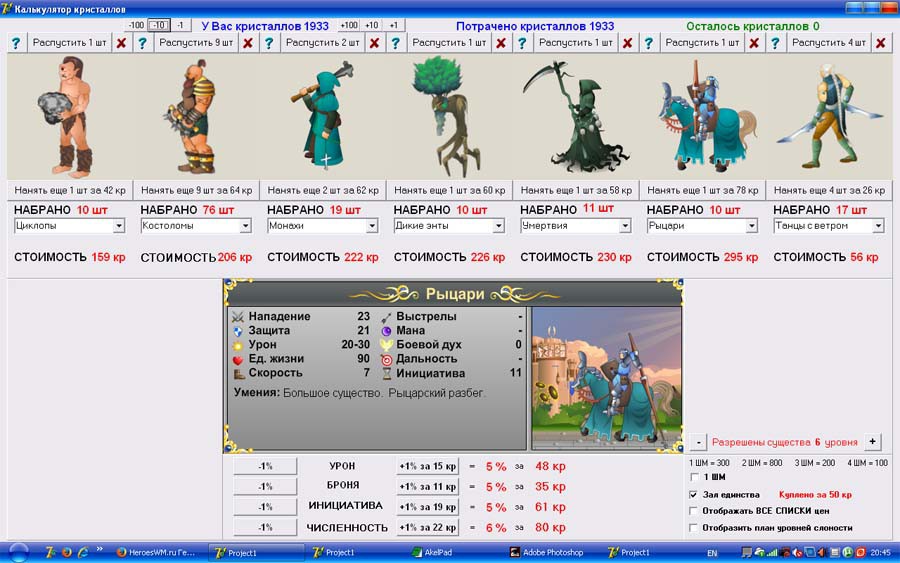900x563 pixels.
Task: Decrease ИНИЦИАТИВА with its -1% button
Action: point(265,507)
